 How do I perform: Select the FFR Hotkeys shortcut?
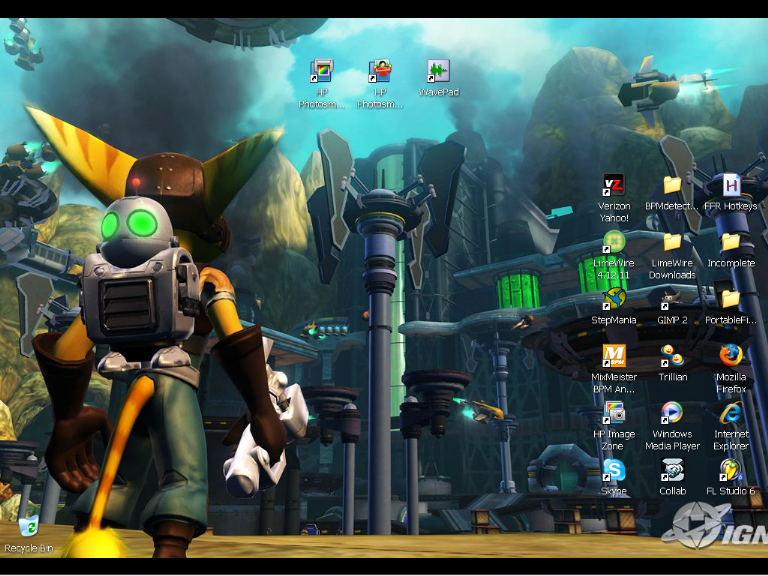click(x=731, y=186)
